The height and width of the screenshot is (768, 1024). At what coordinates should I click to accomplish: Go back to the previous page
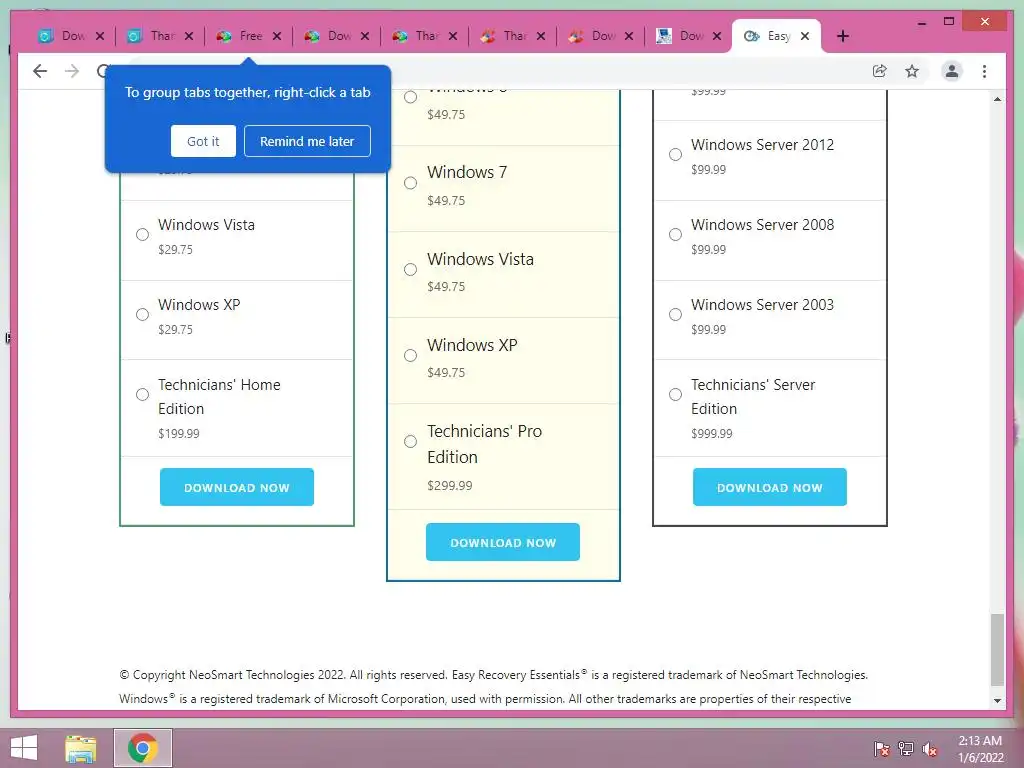40,71
